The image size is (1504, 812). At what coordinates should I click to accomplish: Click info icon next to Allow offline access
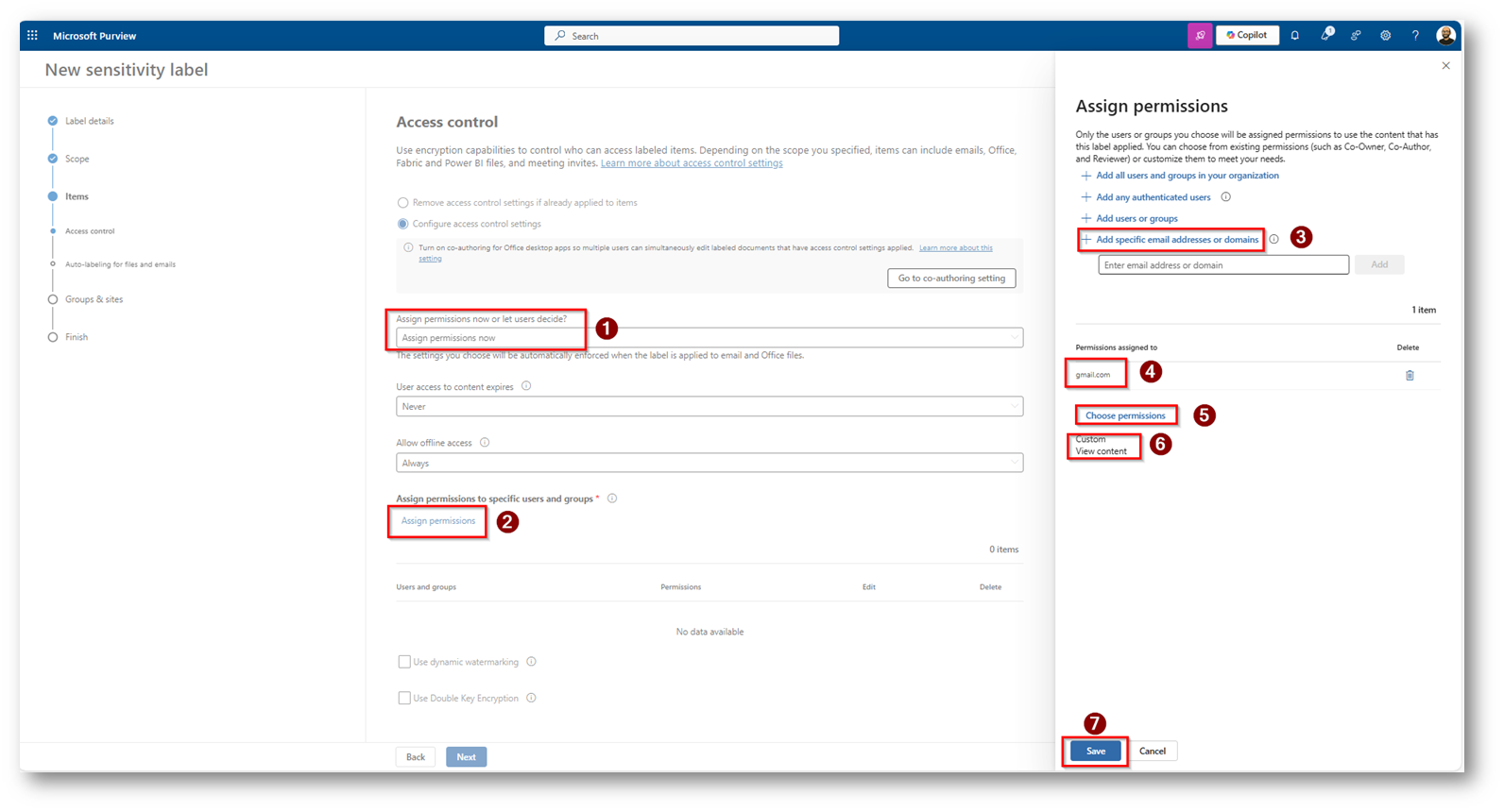485,443
